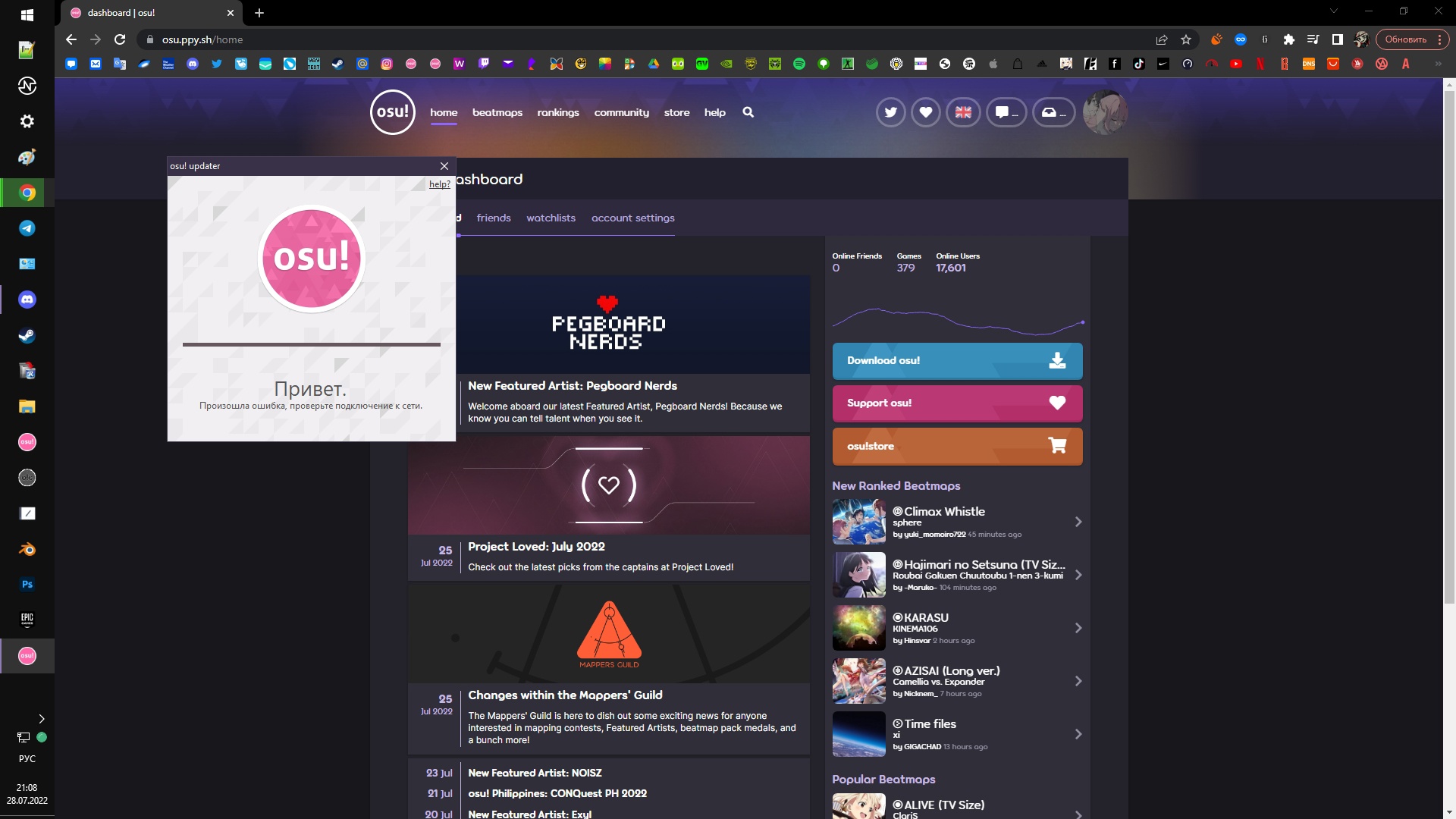The image size is (1456, 819).
Task: Open the Twitter icon in osu! header
Action: (890, 112)
